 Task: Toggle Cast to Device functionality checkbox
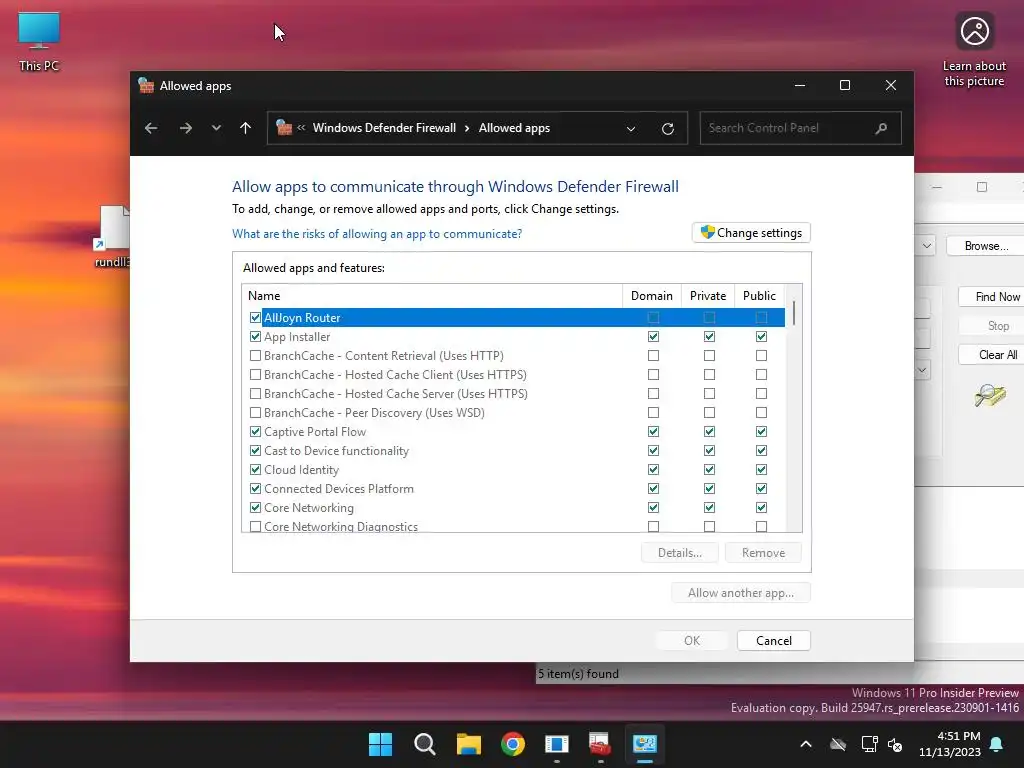tap(255, 451)
